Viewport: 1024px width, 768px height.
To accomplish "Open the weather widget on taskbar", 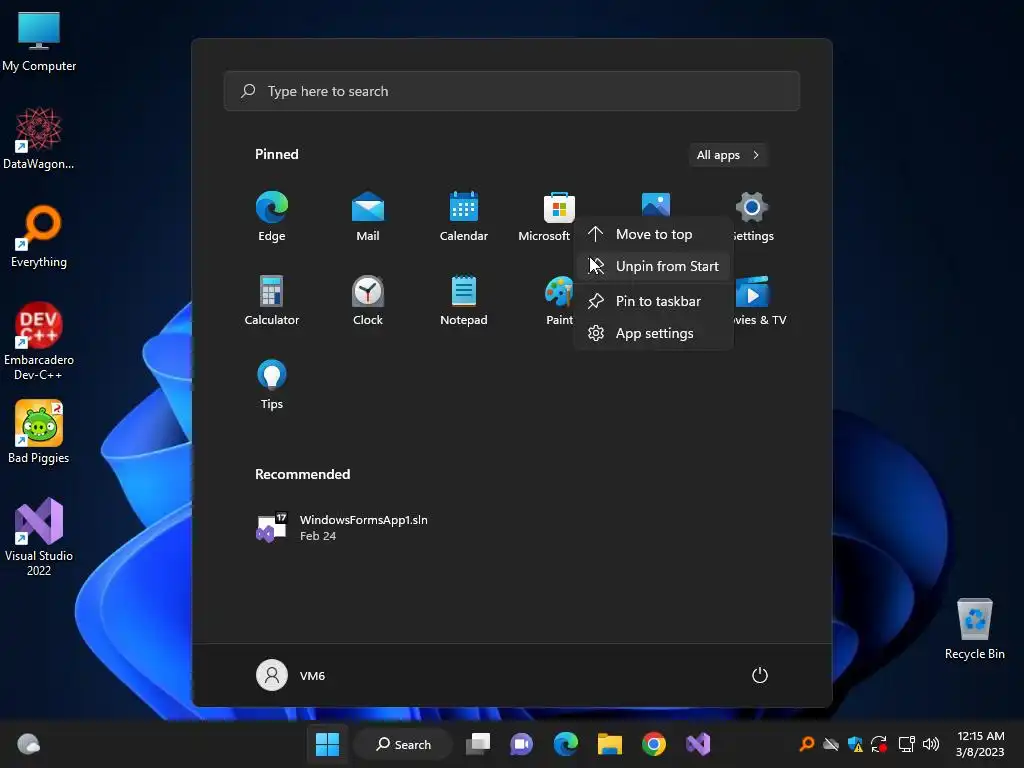I will click(x=29, y=744).
